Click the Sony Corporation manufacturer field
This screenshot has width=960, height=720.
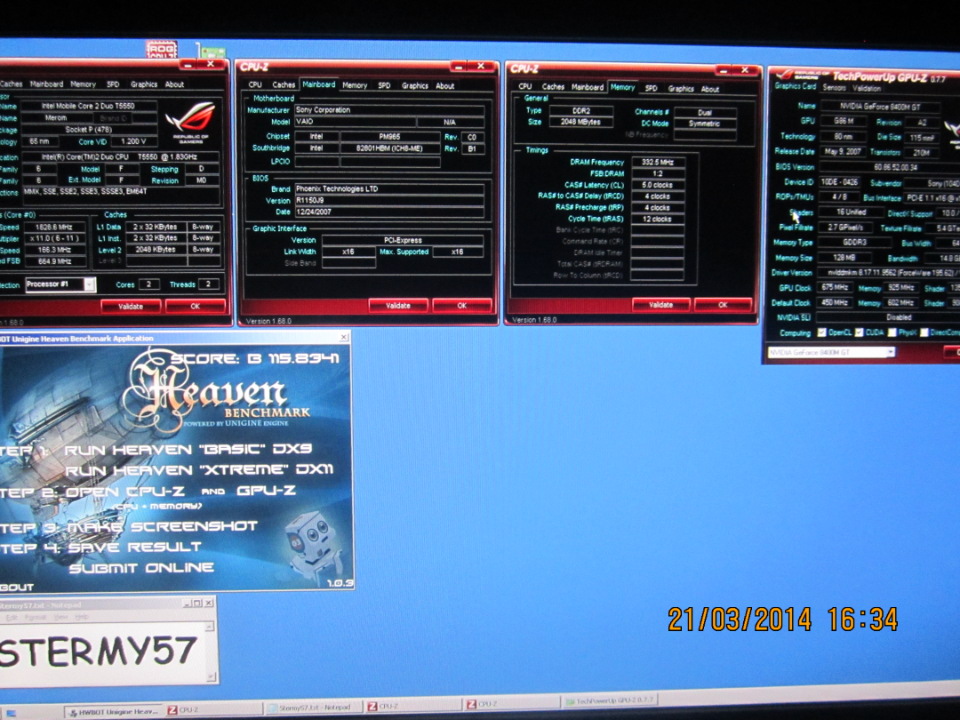[x=389, y=110]
